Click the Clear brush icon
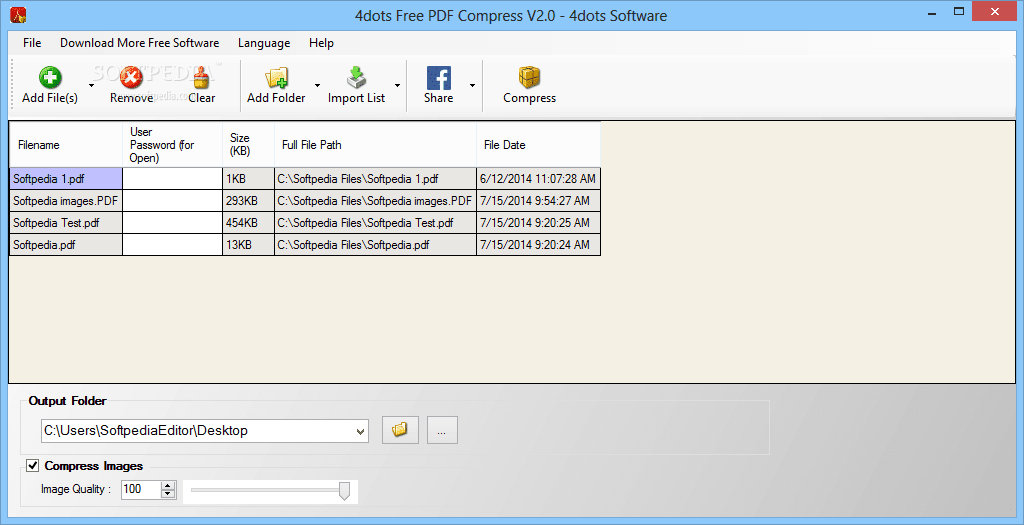This screenshot has width=1024, height=525. click(x=201, y=78)
